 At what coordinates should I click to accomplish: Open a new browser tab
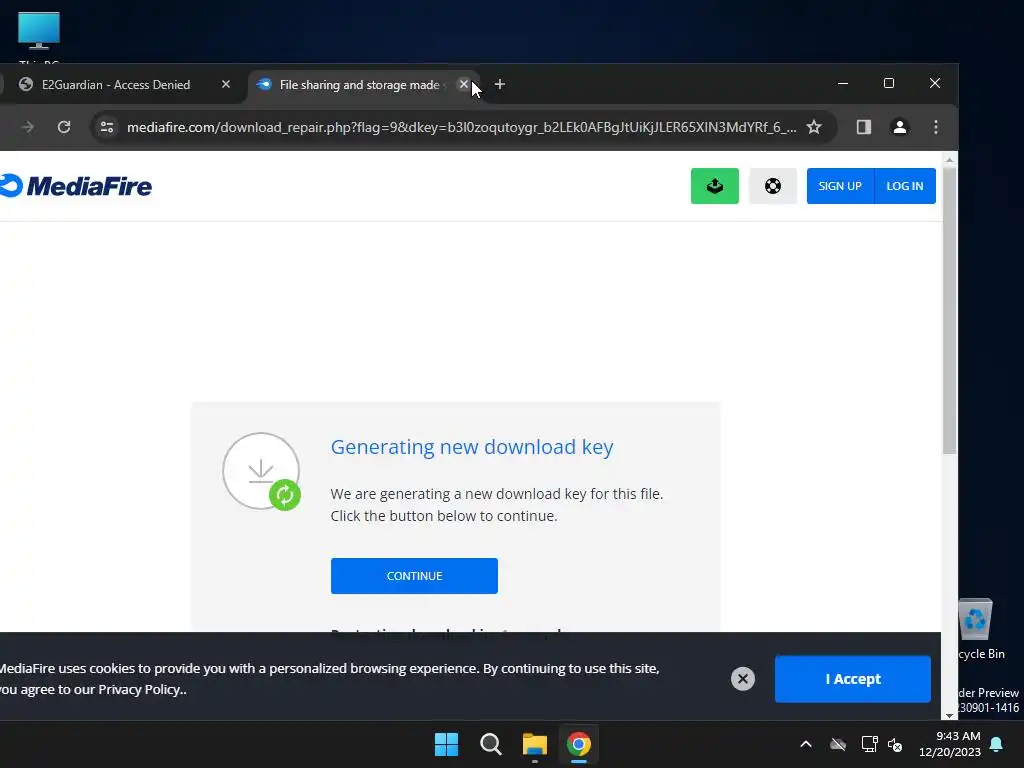coord(500,84)
